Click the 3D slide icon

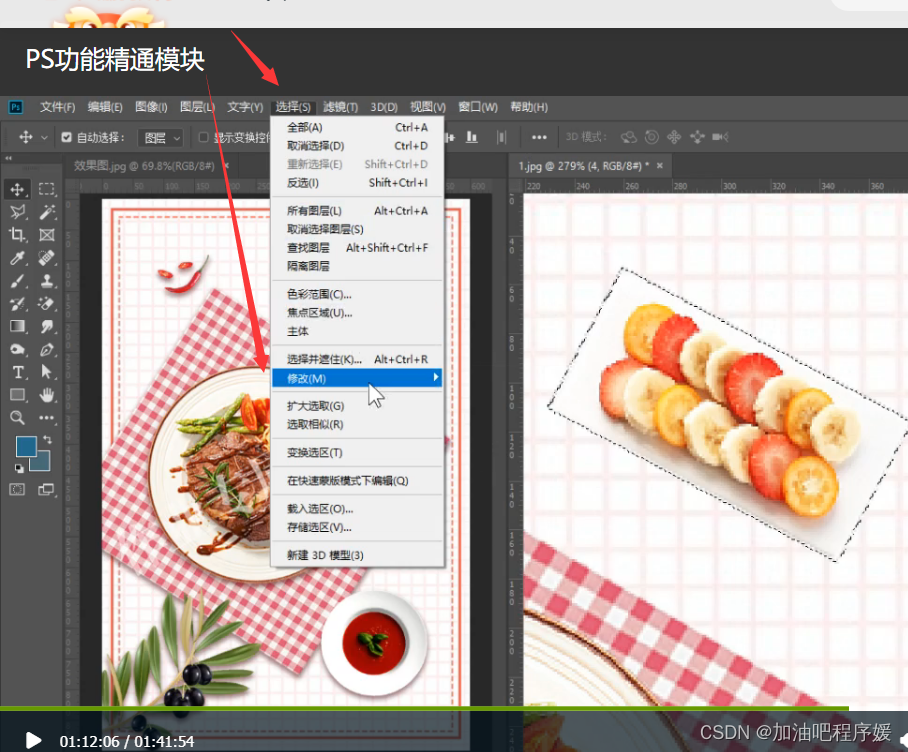(697, 137)
